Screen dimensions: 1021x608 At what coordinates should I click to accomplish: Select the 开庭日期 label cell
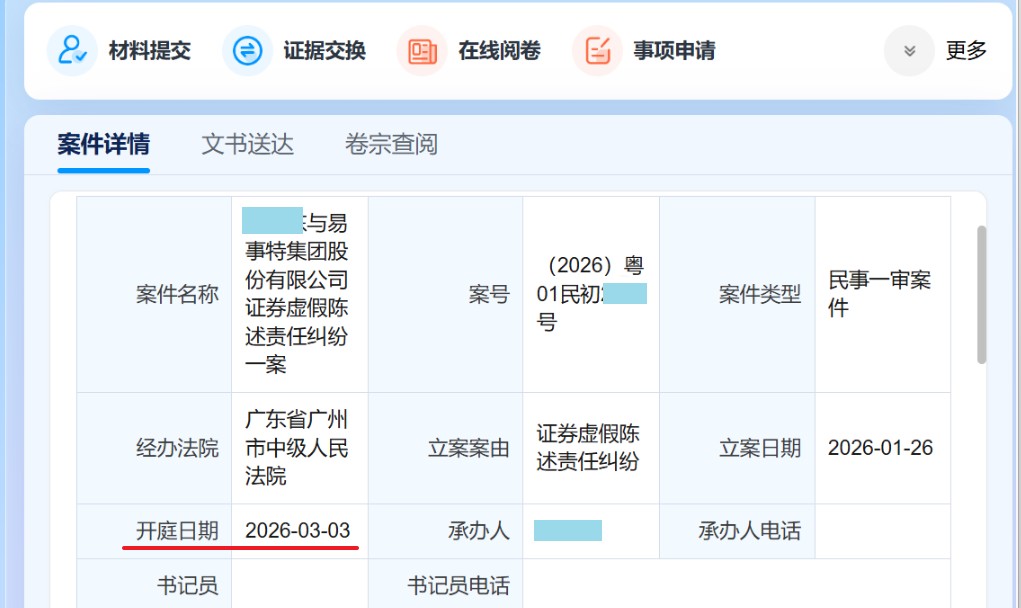pos(154,531)
